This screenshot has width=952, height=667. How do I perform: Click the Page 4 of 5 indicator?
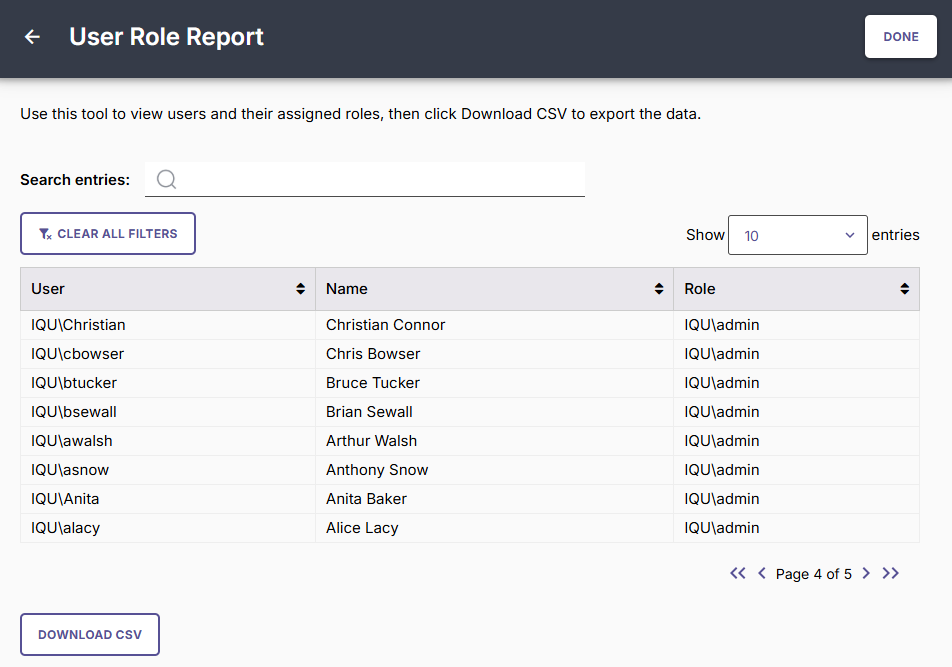click(x=814, y=574)
